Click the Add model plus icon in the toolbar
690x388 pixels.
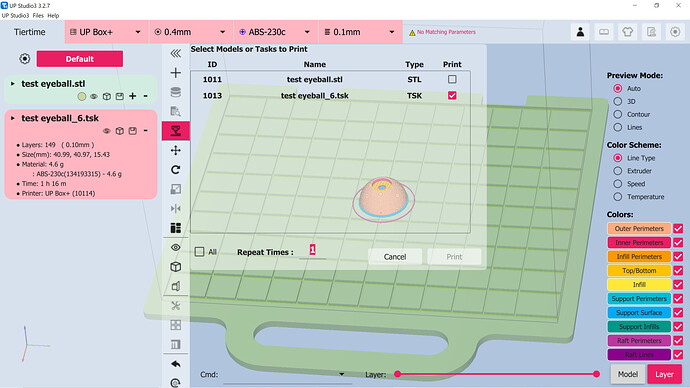click(176, 73)
